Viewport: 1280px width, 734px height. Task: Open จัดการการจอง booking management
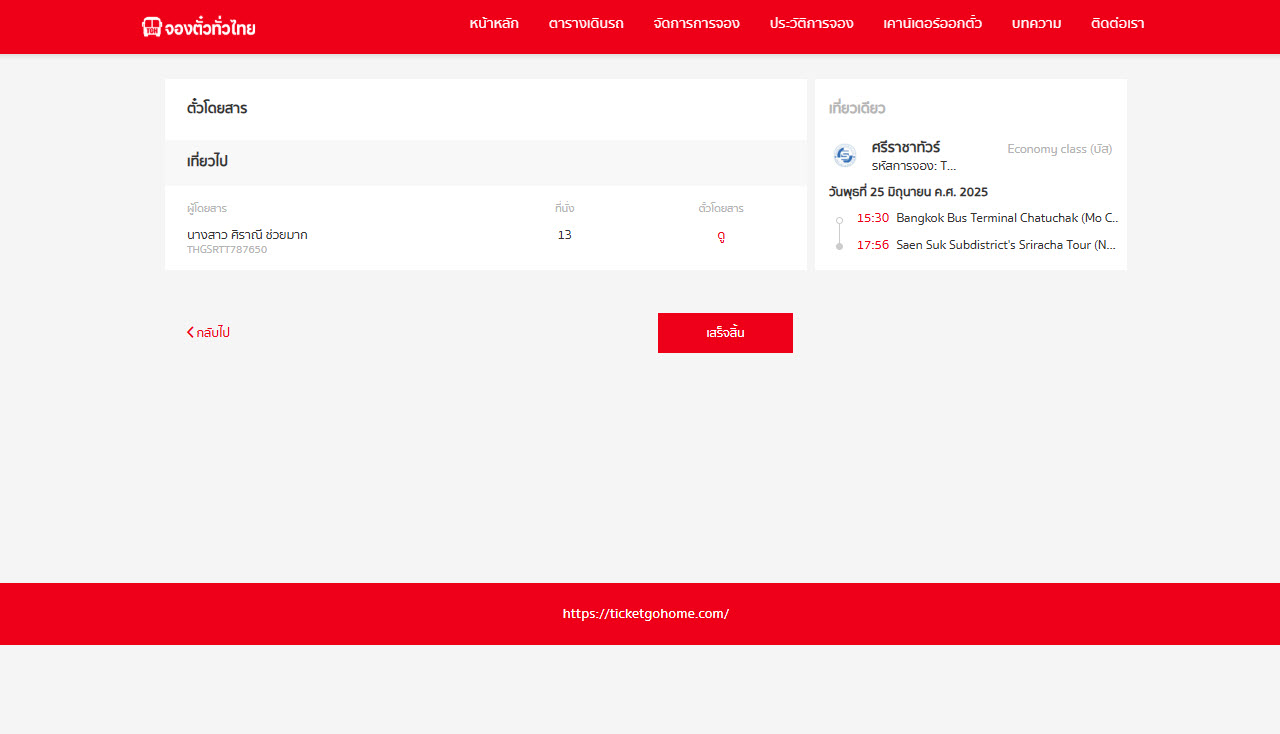point(696,24)
